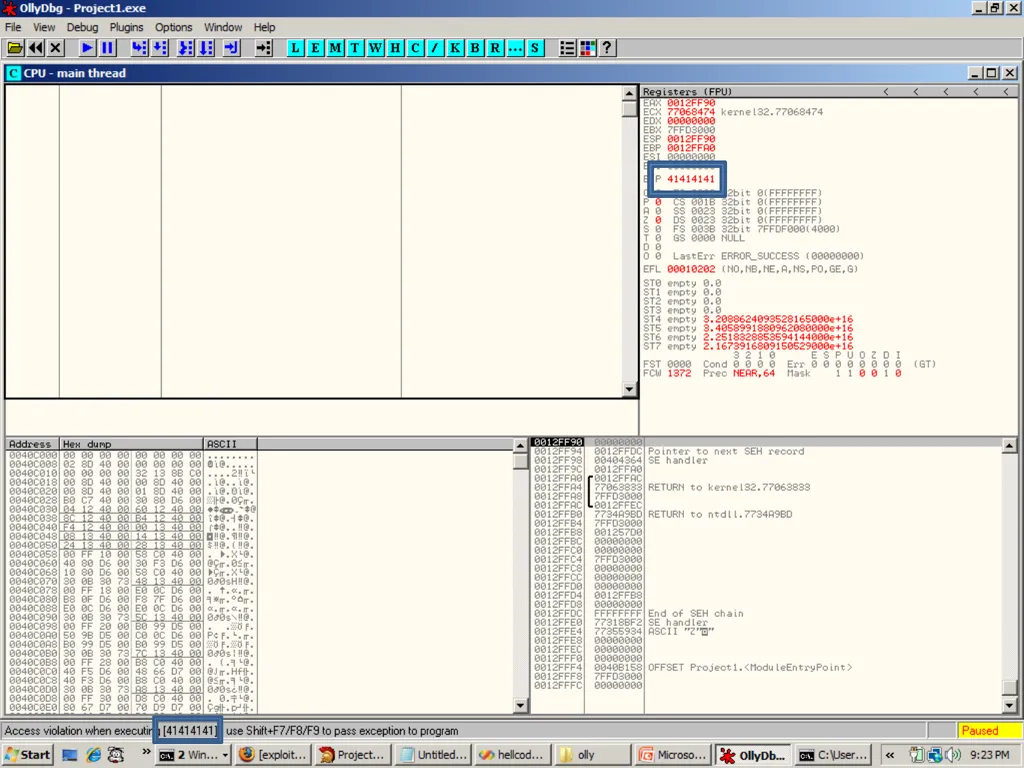Show Patches window (slash button)

click(435, 48)
